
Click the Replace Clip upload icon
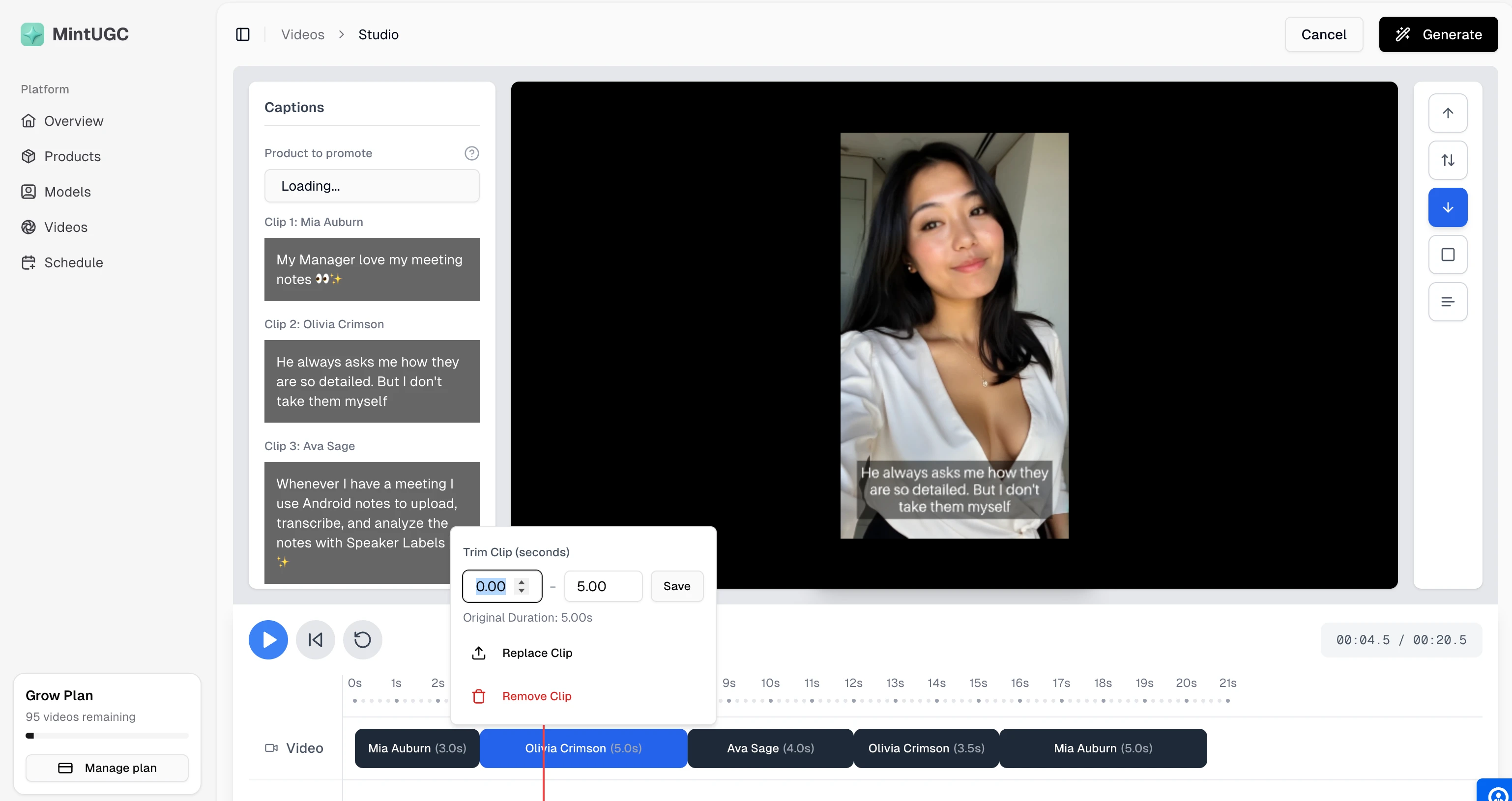pos(479,653)
